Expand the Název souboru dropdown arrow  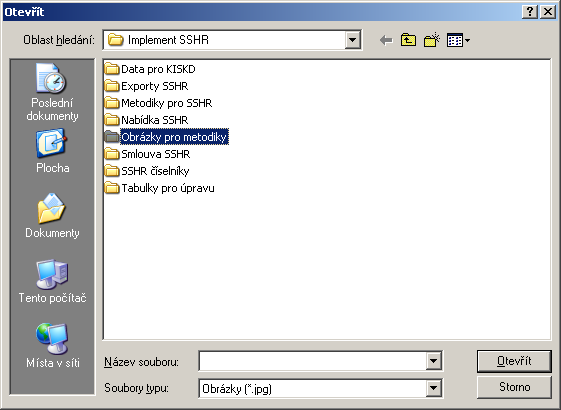(x=433, y=361)
